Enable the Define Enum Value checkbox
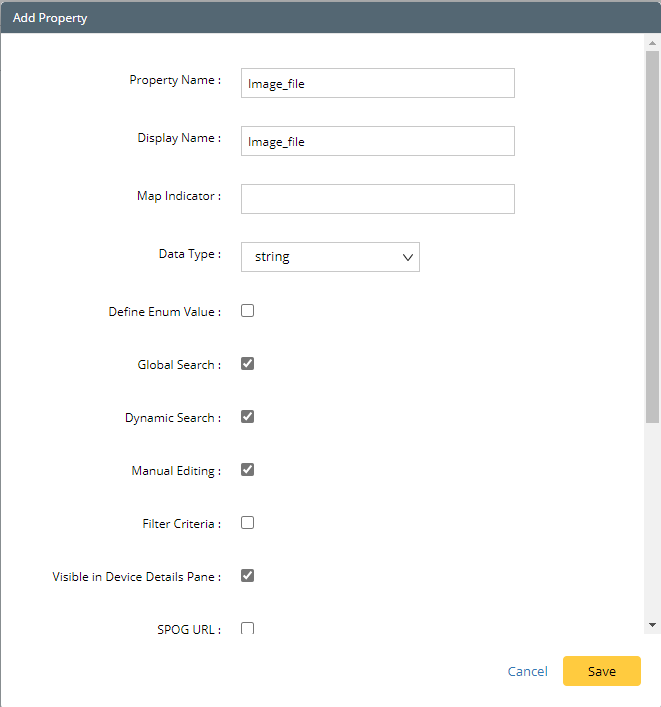The image size is (661, 707). (248, 311)
